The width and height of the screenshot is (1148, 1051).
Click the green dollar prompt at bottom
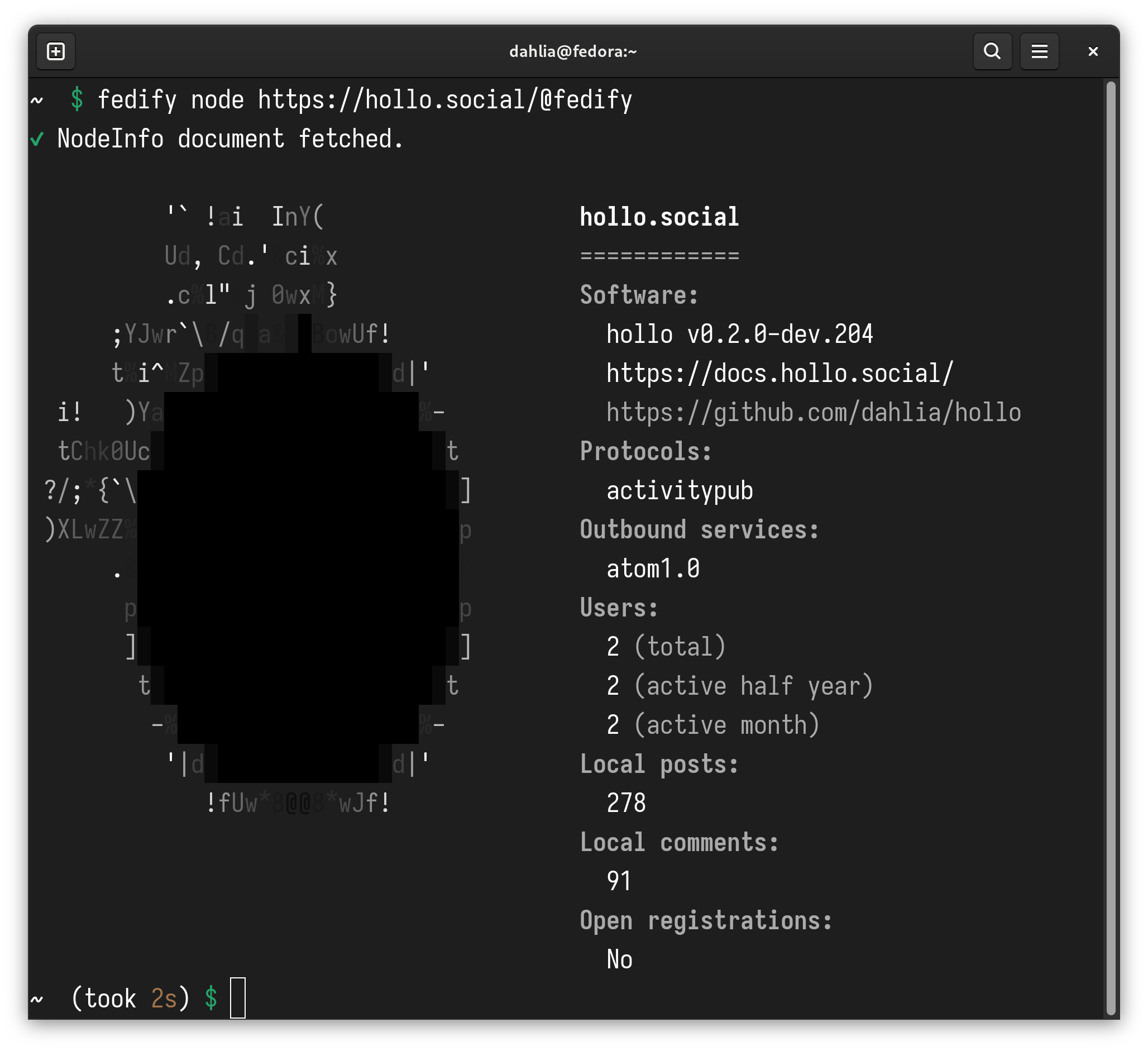(x=211, y=998)
